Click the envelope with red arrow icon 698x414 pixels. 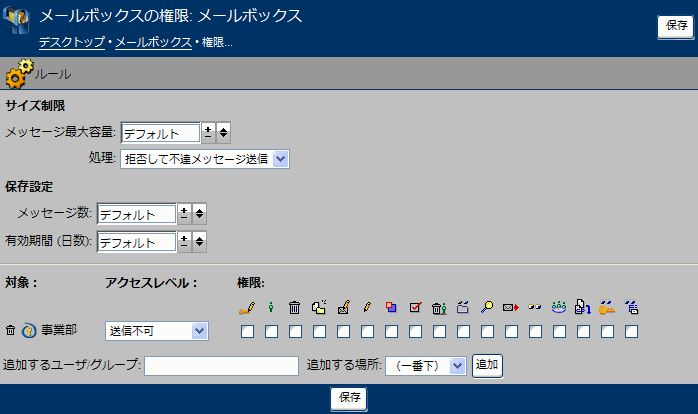[x=511, y=308]
